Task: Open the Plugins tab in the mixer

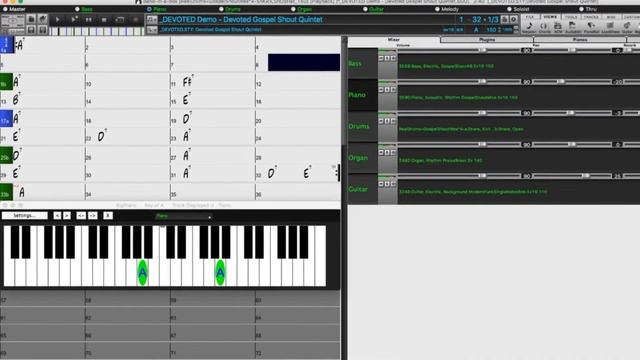Action: click(487, 40)
